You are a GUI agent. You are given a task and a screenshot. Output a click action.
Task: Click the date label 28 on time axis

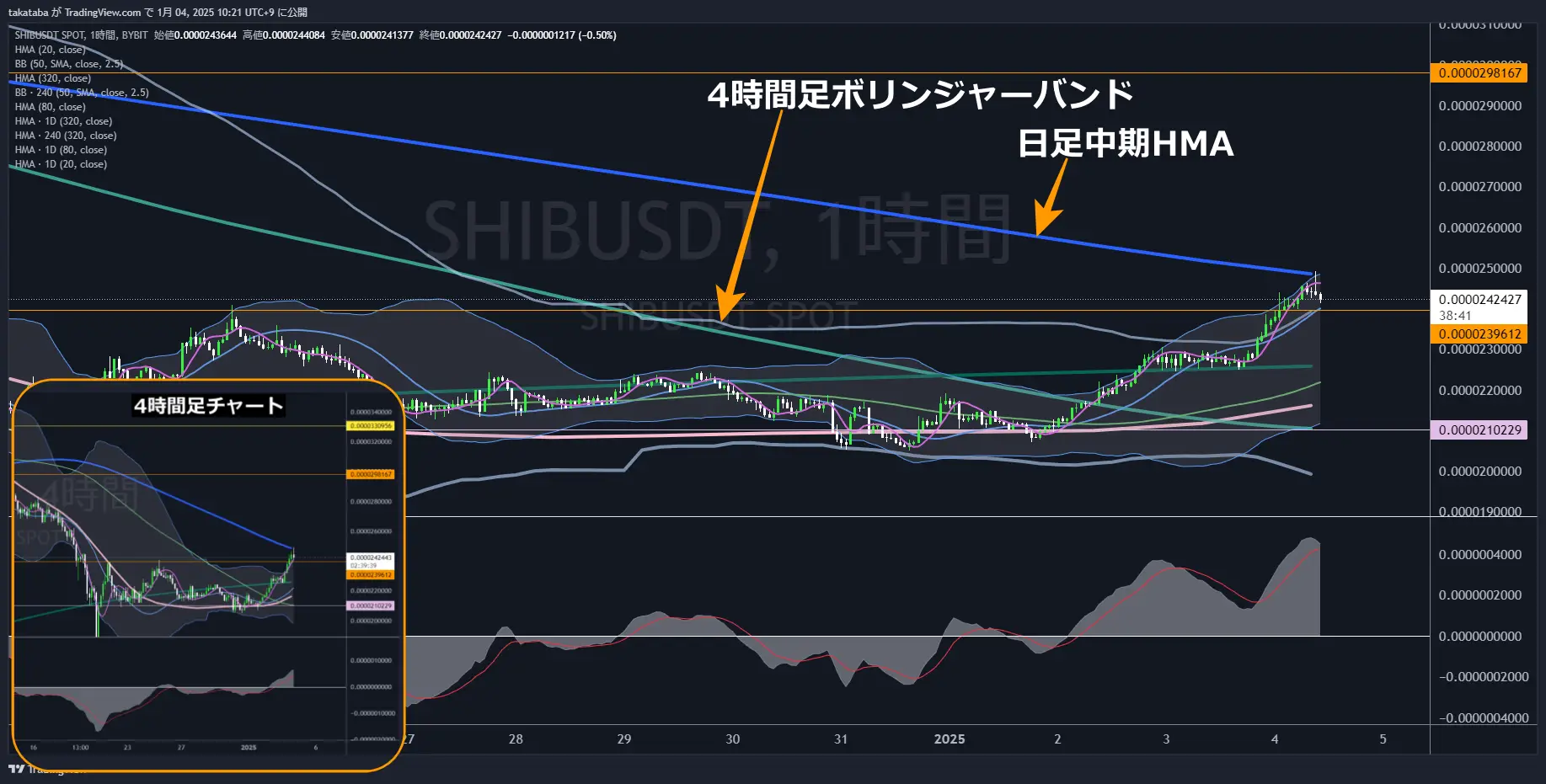[x=516, y=739]
